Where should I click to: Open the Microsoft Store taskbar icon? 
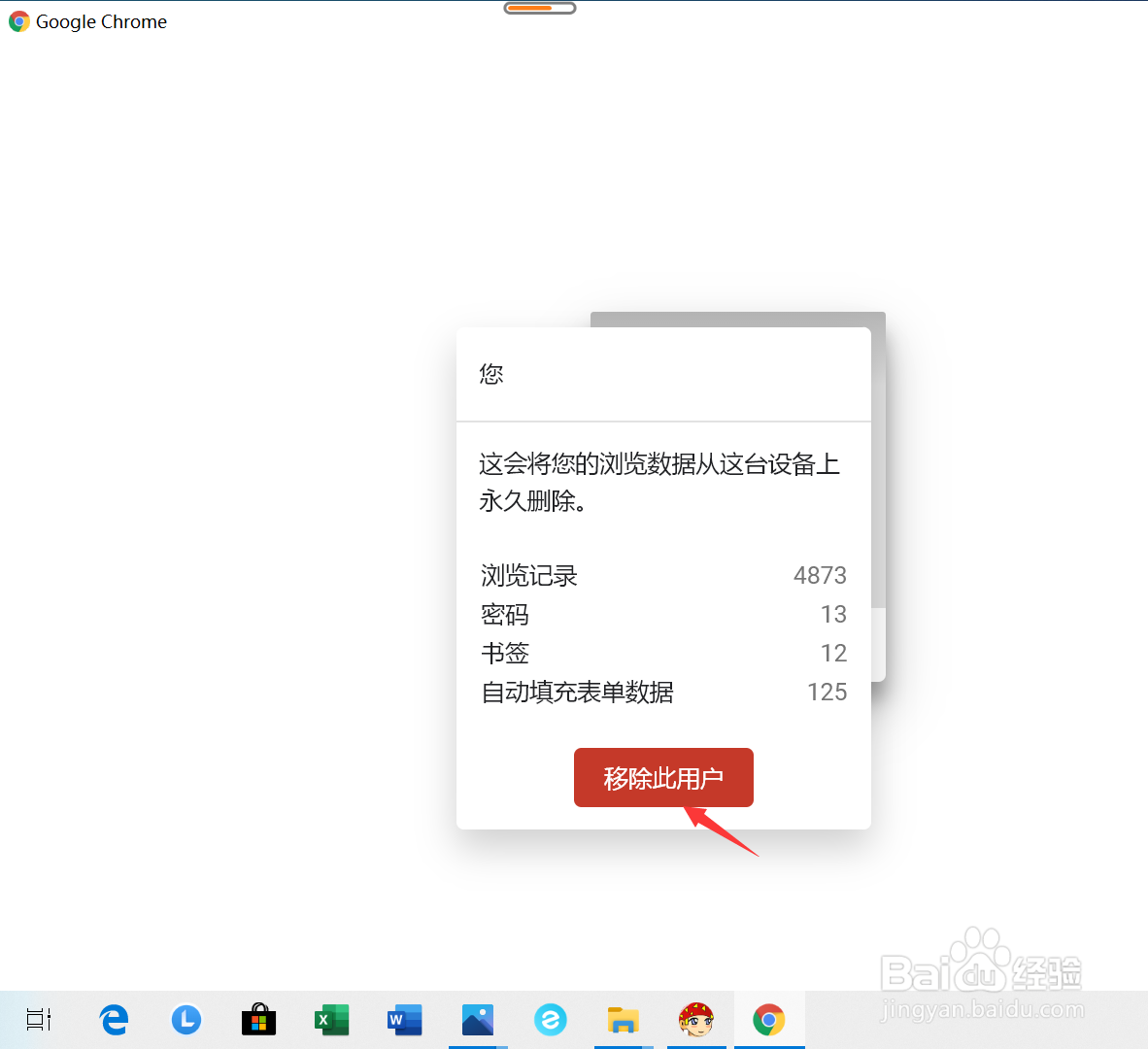click(258, 1019)
